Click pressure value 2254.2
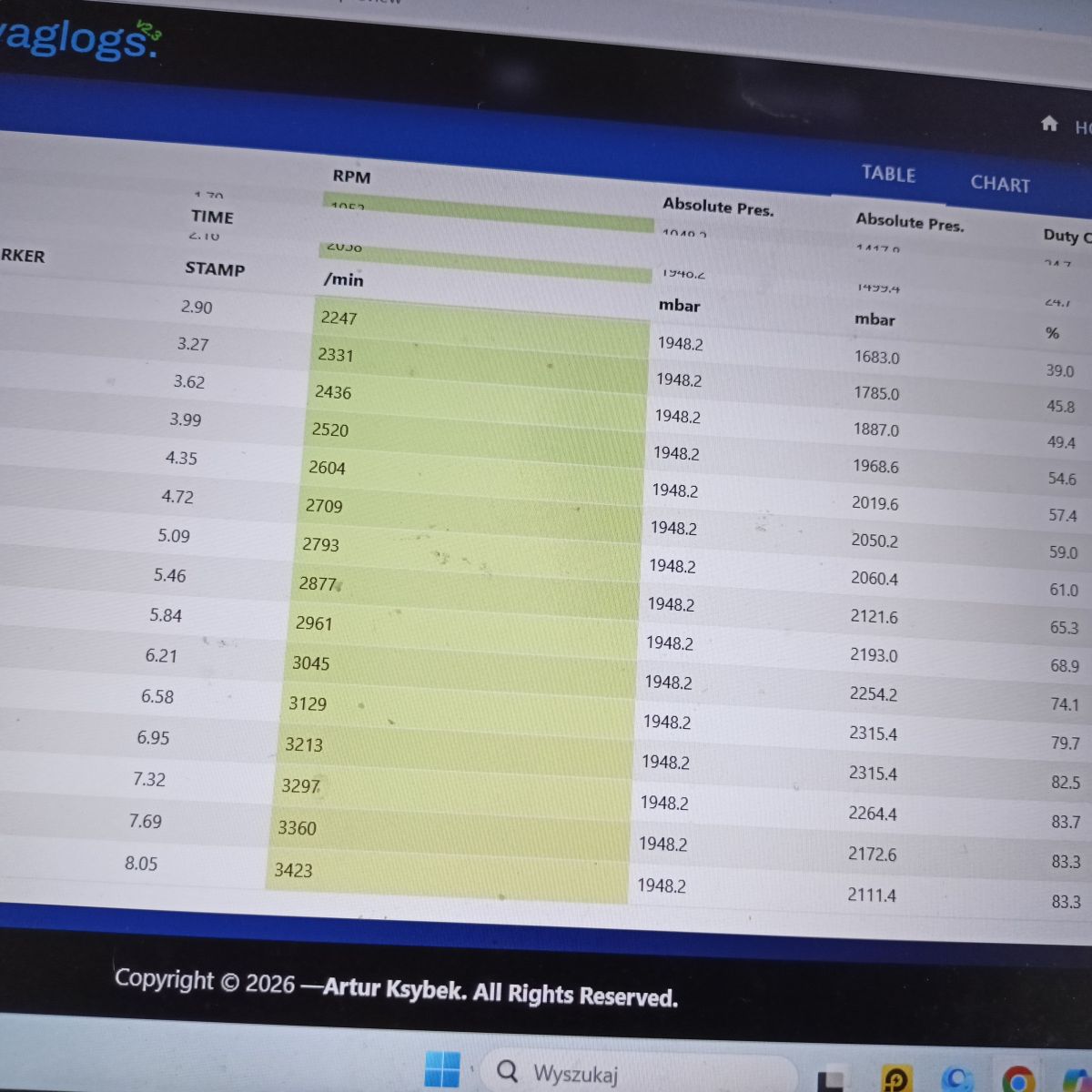 tap(873, 694)
